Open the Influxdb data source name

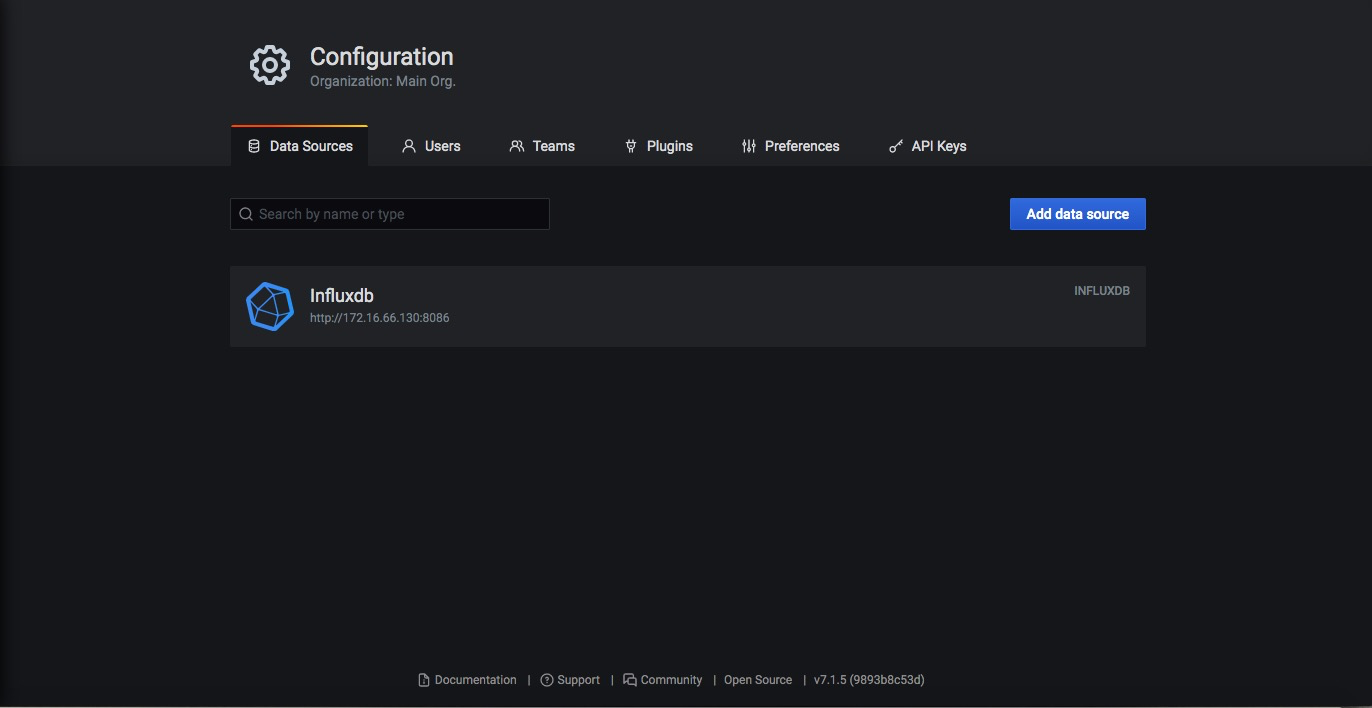342,296
